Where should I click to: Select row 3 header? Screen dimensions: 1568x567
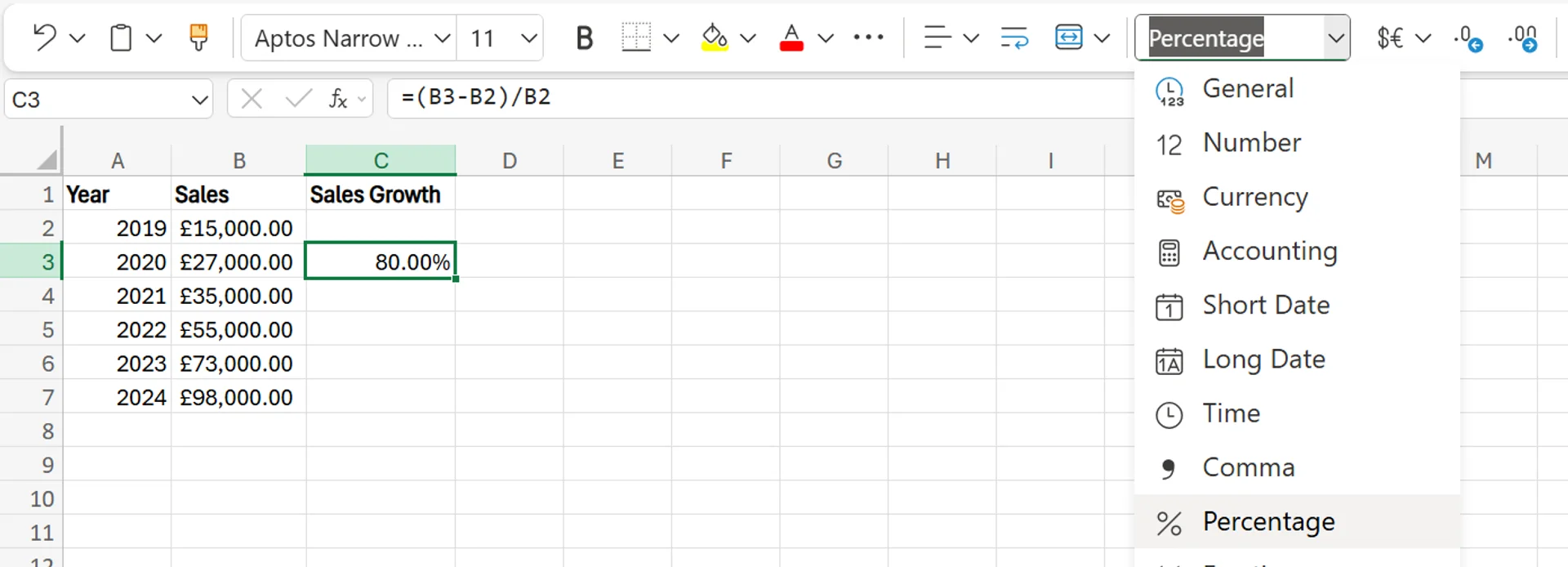(31, 261)
